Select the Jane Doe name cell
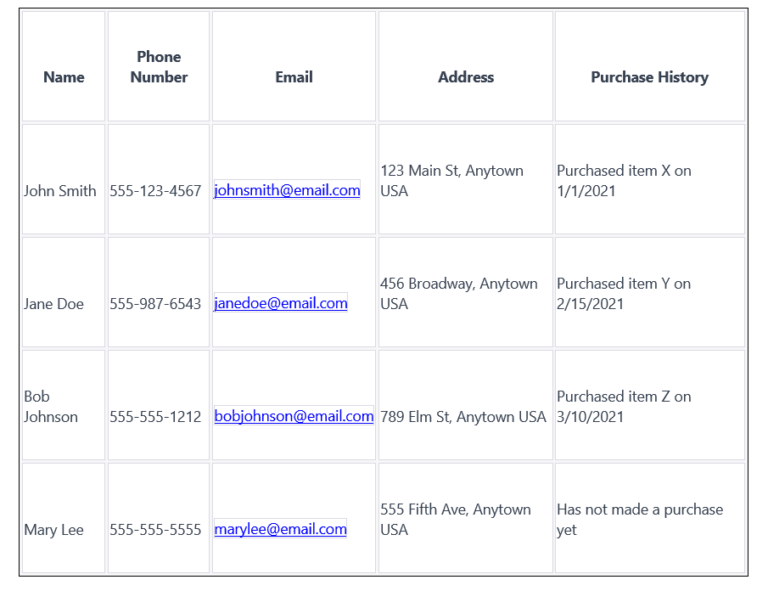This screenshot has width=768, height=591. (x=54, y=304)
